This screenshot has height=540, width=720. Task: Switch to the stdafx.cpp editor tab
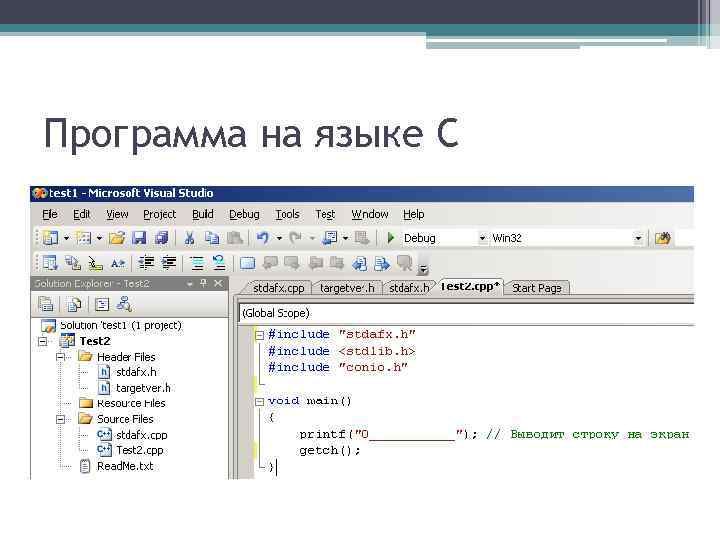click(x=278, y=288)
